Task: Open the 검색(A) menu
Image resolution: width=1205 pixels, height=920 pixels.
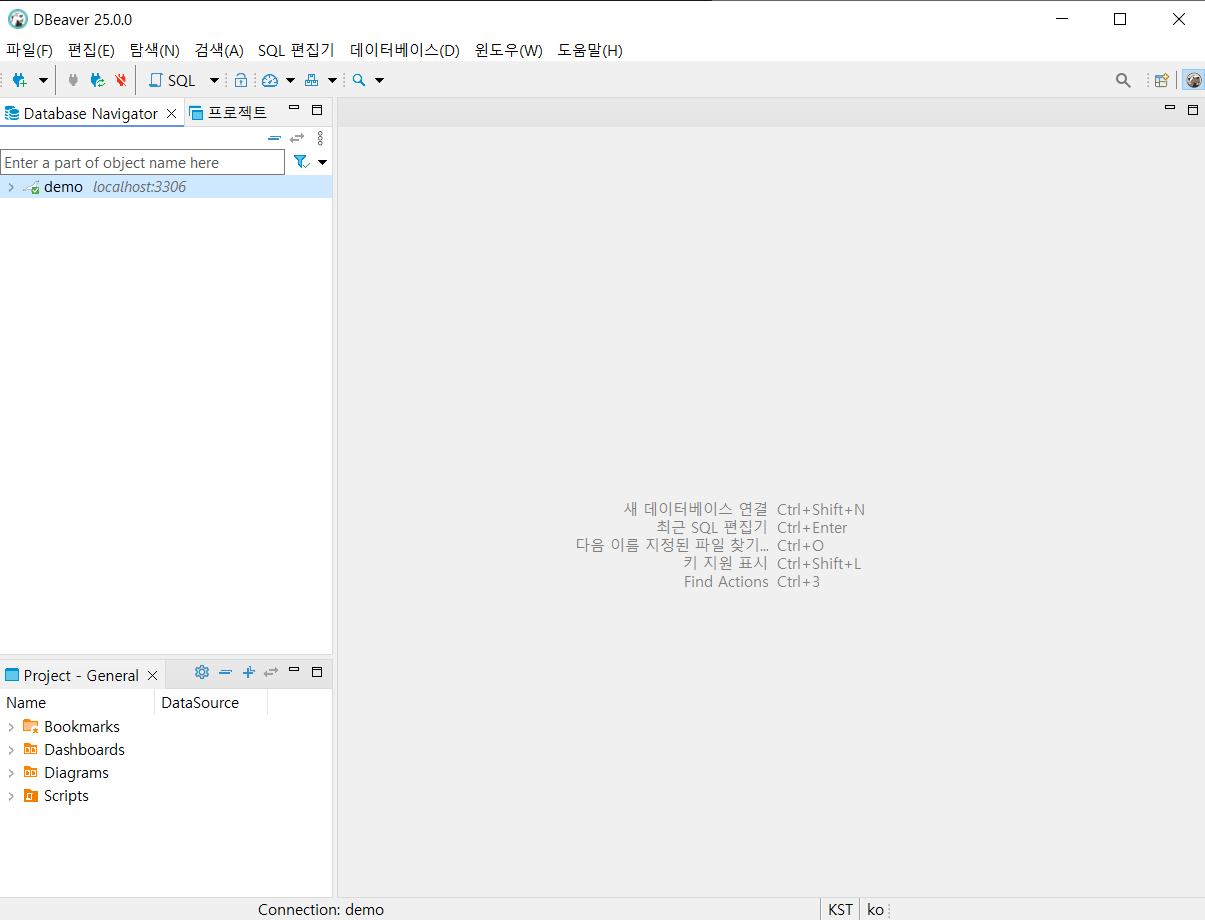Action: [219, 50]
